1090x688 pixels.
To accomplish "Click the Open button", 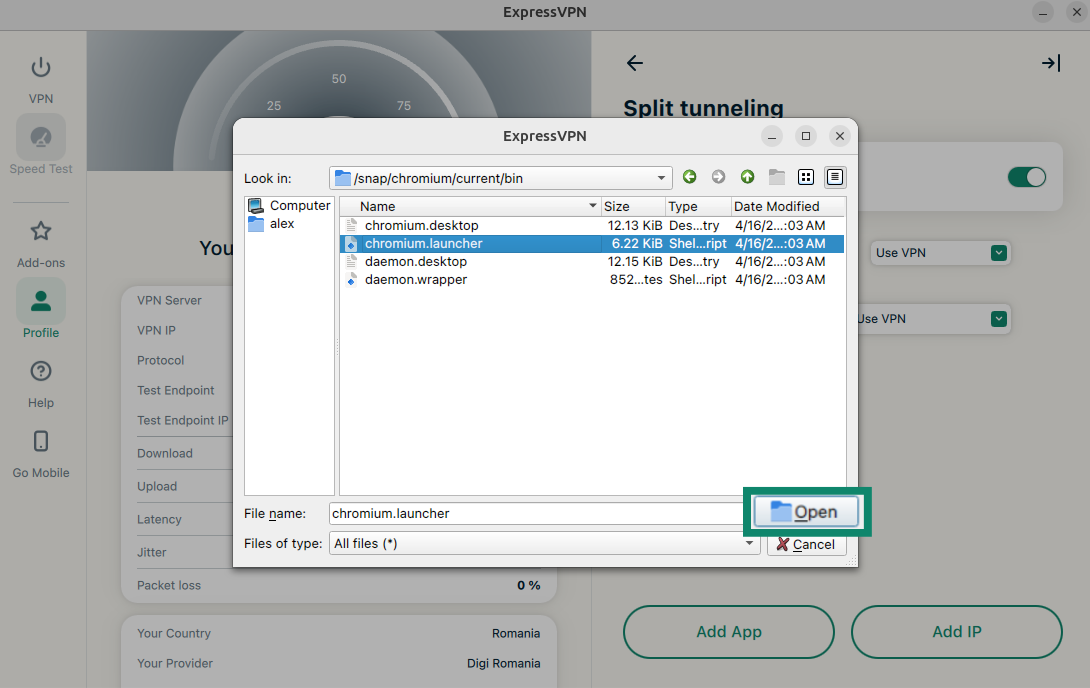I will (x=807, y=512).
